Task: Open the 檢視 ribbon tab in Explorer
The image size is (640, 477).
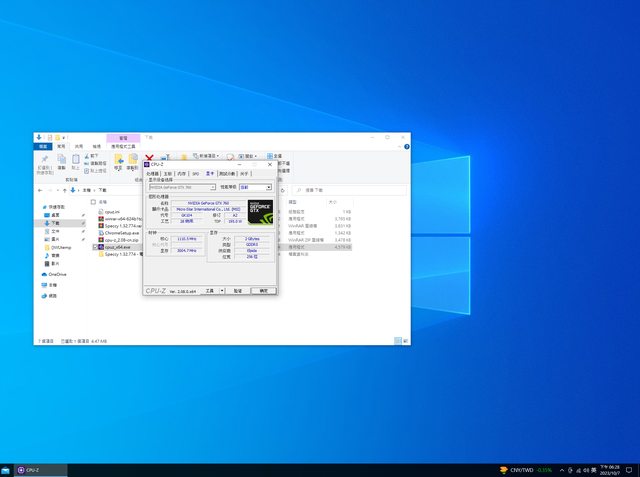Action: [97, 146]
